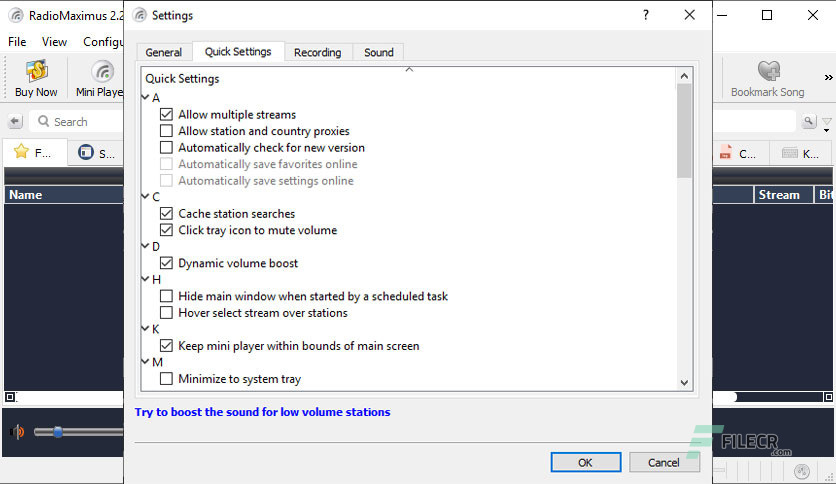Click the Name column header
Image resolution: width=836 pixels, height=484 pixels.
pyautogui.click(x=64, y=195)
